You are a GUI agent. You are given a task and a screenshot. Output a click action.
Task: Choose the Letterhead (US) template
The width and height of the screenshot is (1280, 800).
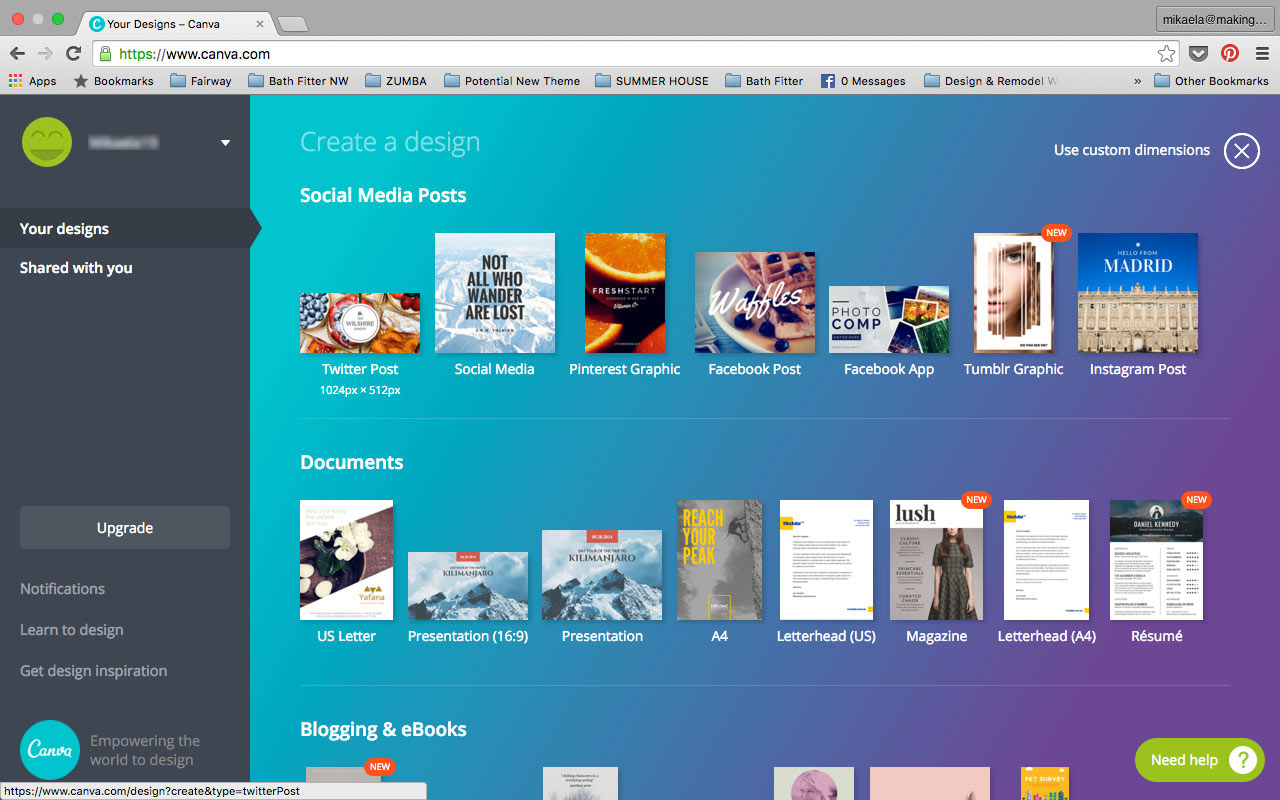[827, 560]
